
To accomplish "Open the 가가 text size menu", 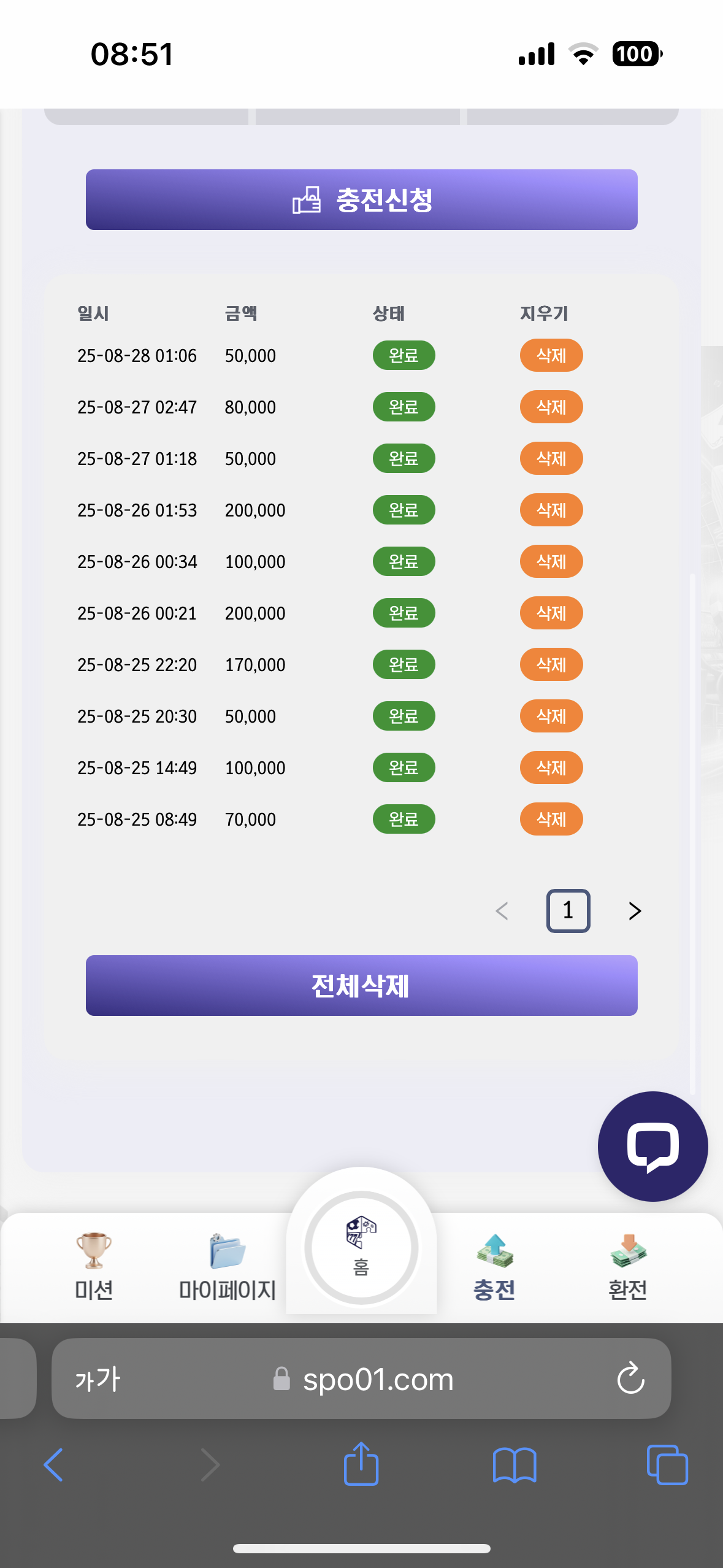I will (98, 1379).
